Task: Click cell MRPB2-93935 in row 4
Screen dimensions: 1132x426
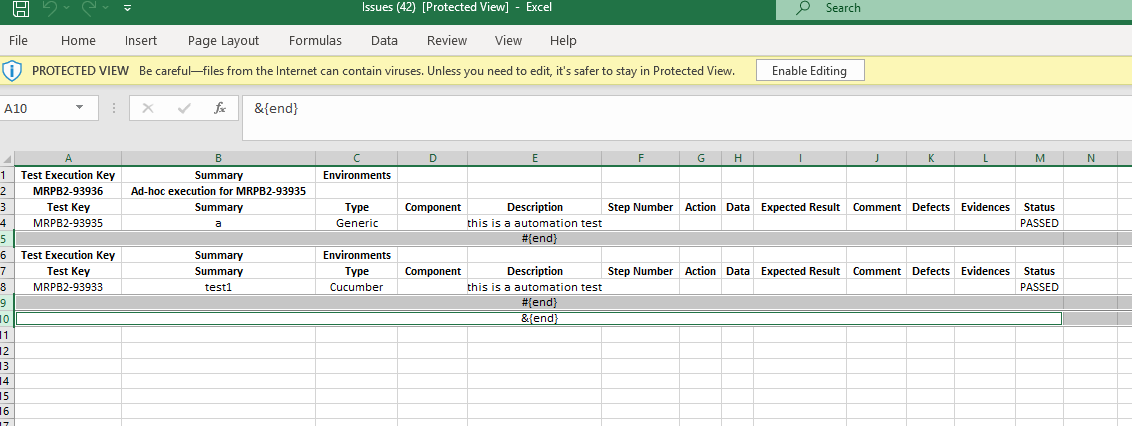Action: 68,223
